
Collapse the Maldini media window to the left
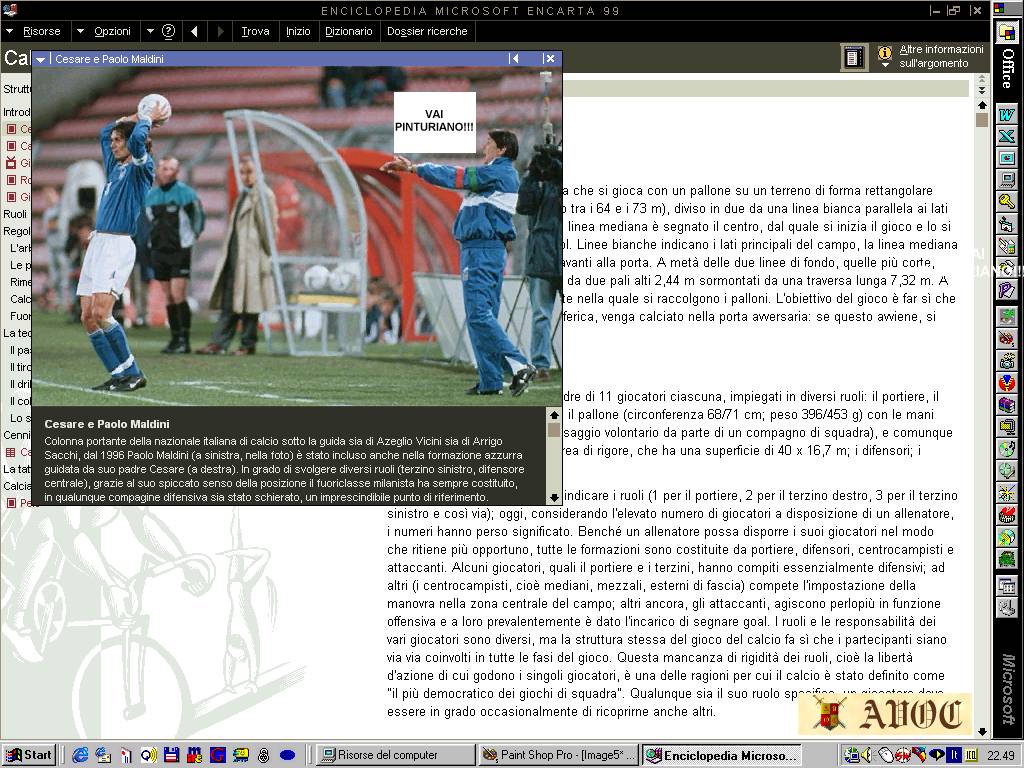[514, 59]
